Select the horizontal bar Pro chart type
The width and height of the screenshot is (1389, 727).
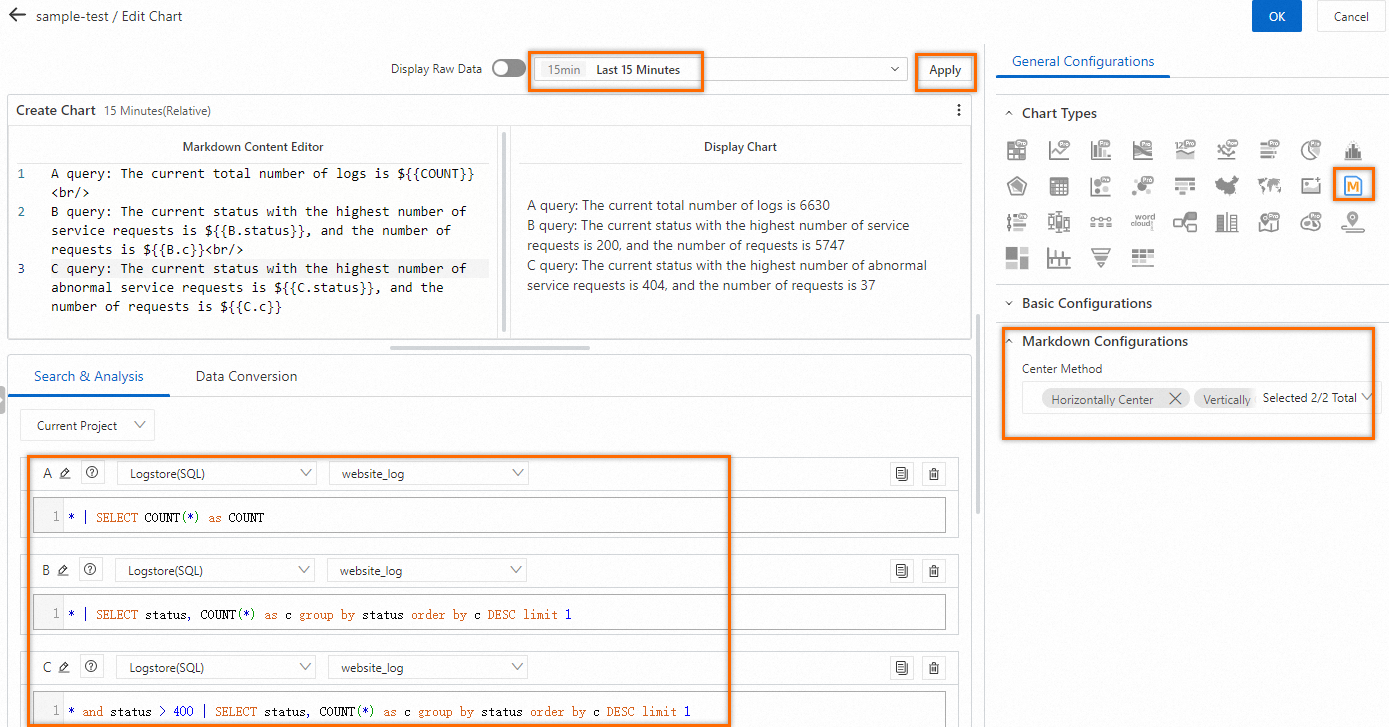click(1269, 151)
